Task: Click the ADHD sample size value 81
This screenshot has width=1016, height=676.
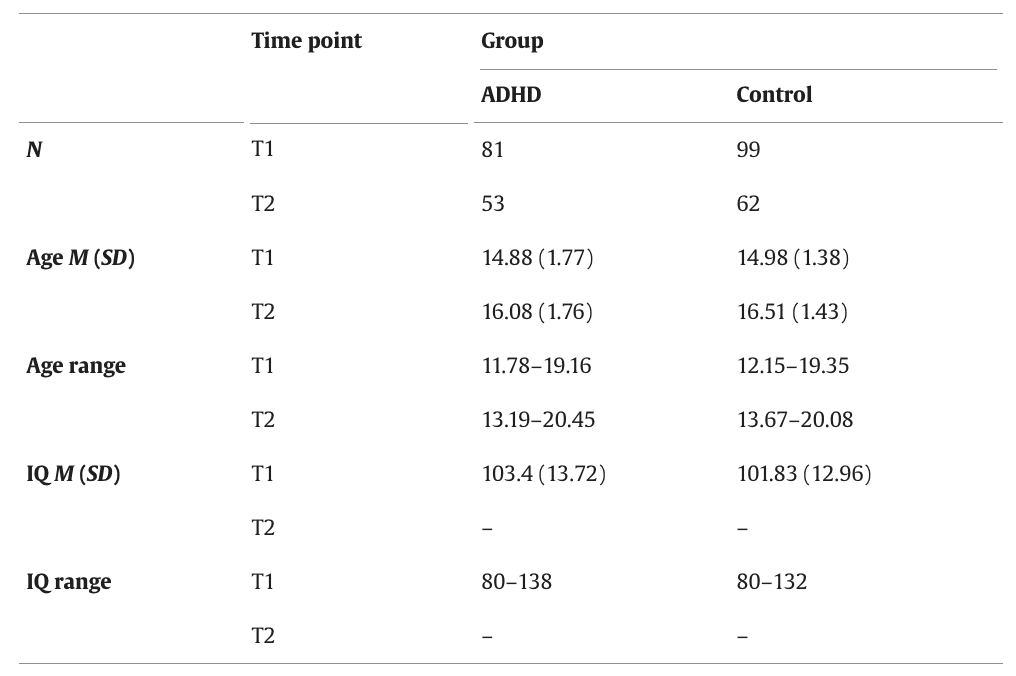Action: tap(492, 150)
